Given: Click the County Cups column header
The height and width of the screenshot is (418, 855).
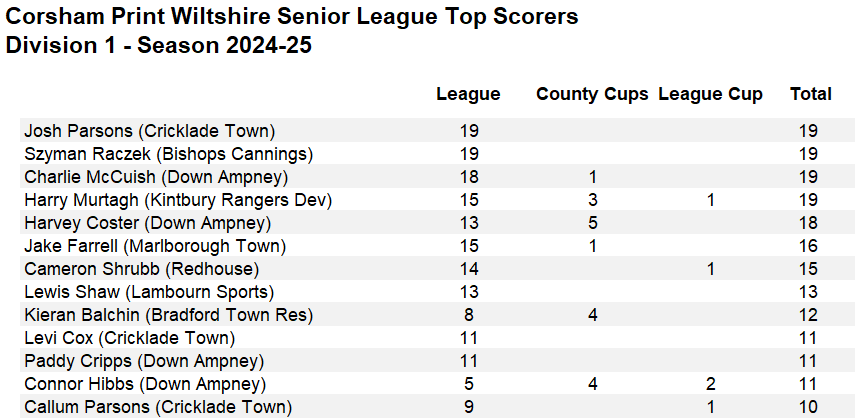Looking at the screenshot, I should click(592, 94).
